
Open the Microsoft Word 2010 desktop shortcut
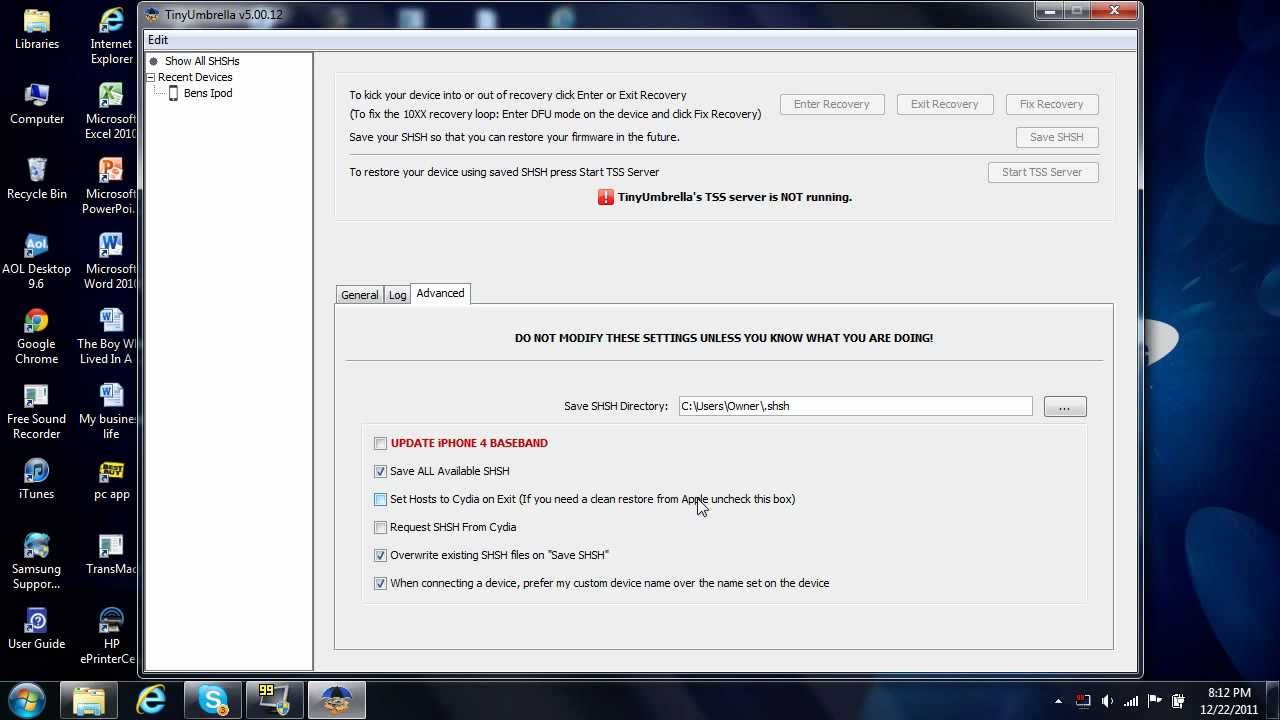[111, 262]
